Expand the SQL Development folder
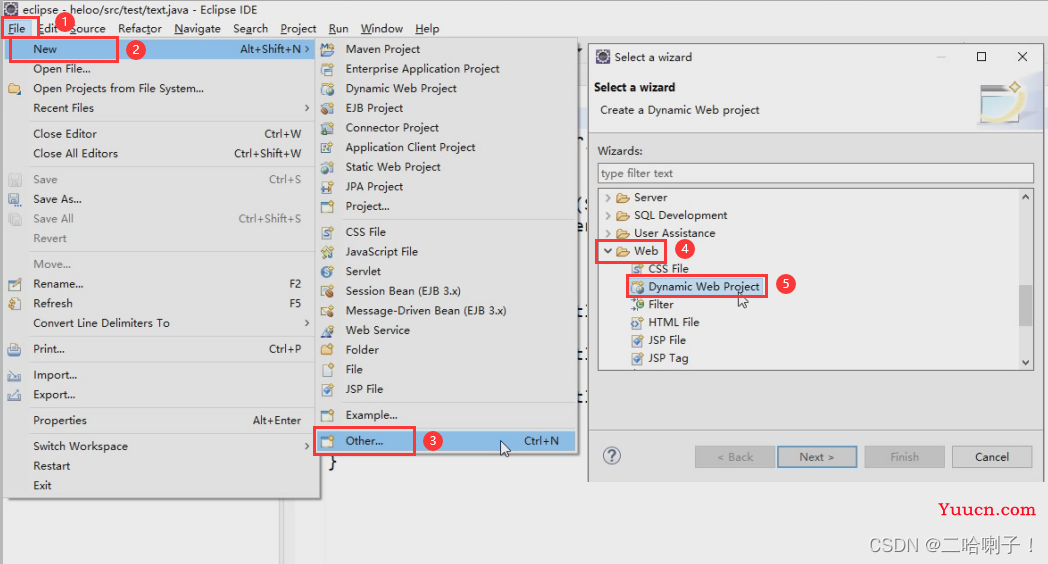This screenshot has height=564, width=1048. click(x=608, y=215)
